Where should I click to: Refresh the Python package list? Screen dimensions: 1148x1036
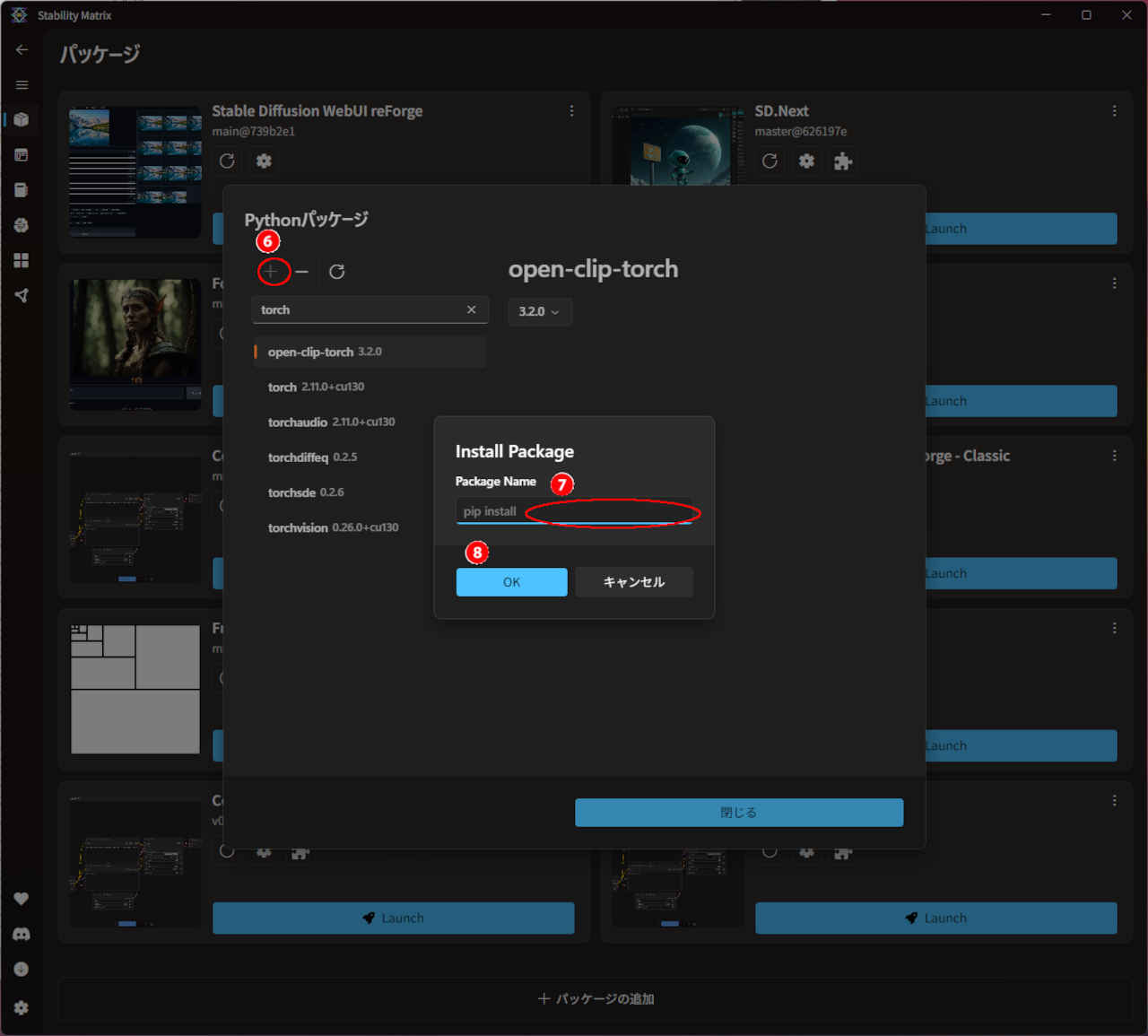pos(337,271)
